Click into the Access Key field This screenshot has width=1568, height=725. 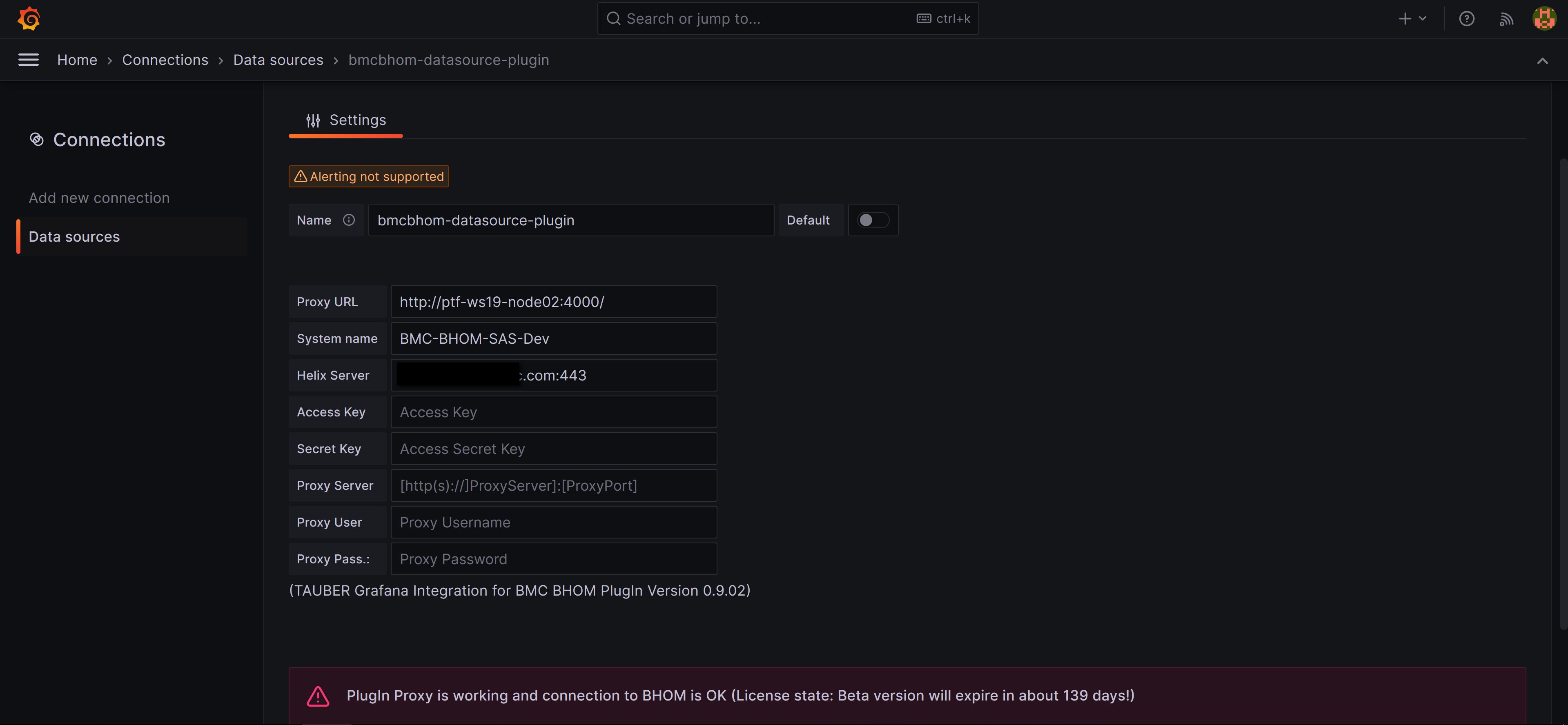click(554, 411)
